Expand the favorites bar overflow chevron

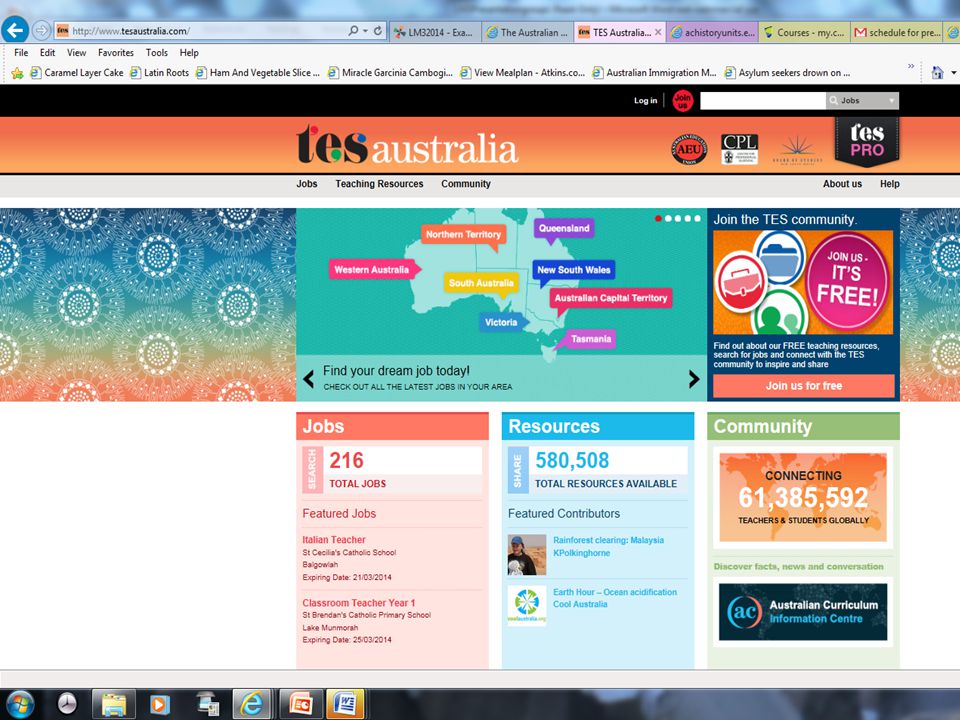click(911, 66)
